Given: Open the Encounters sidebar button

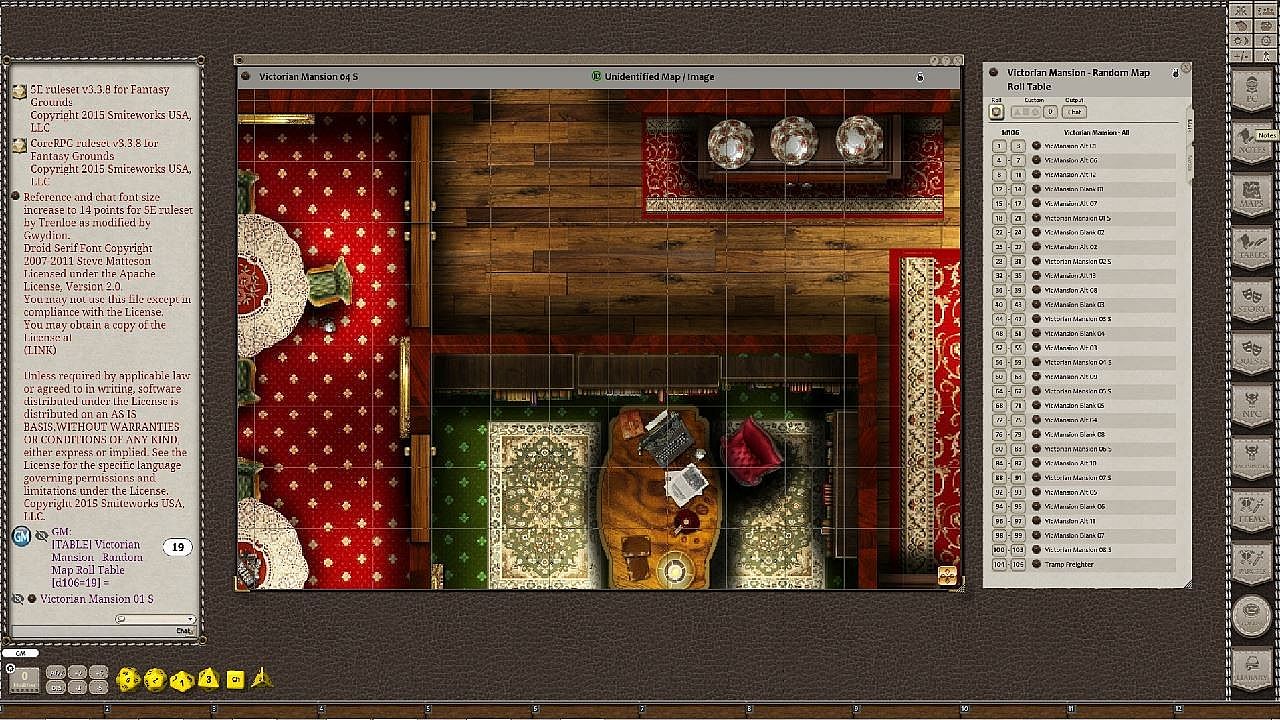Looking at the screenshot, I should (1251, 458).
